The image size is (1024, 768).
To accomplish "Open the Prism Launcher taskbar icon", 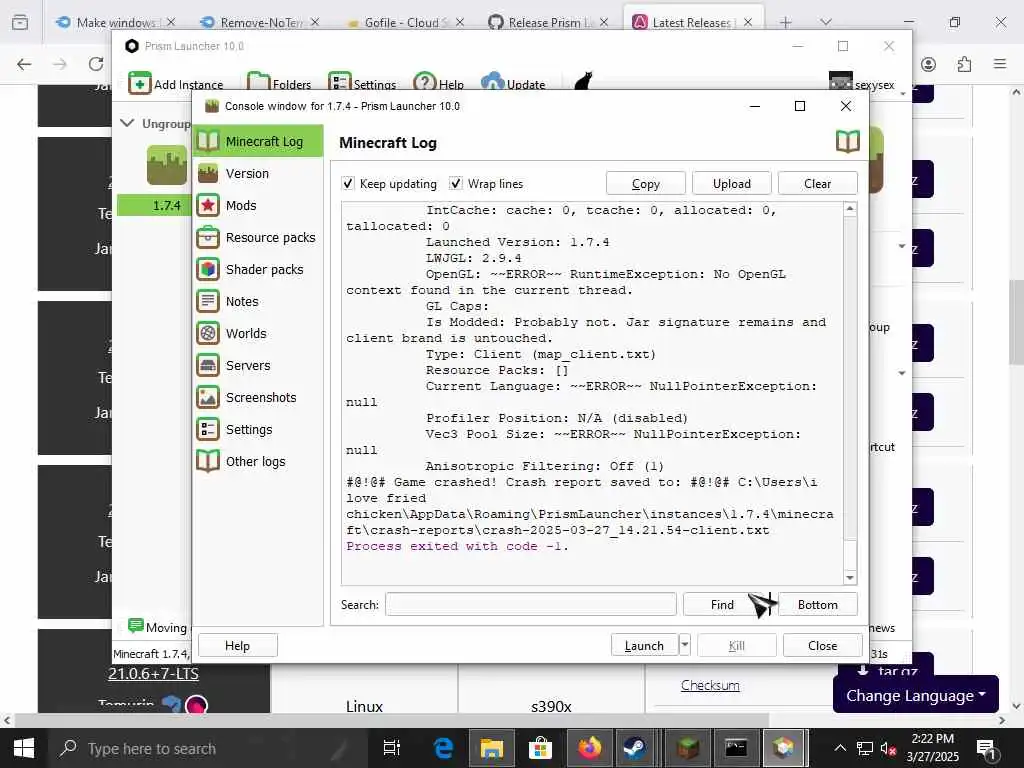I will 784,748.
